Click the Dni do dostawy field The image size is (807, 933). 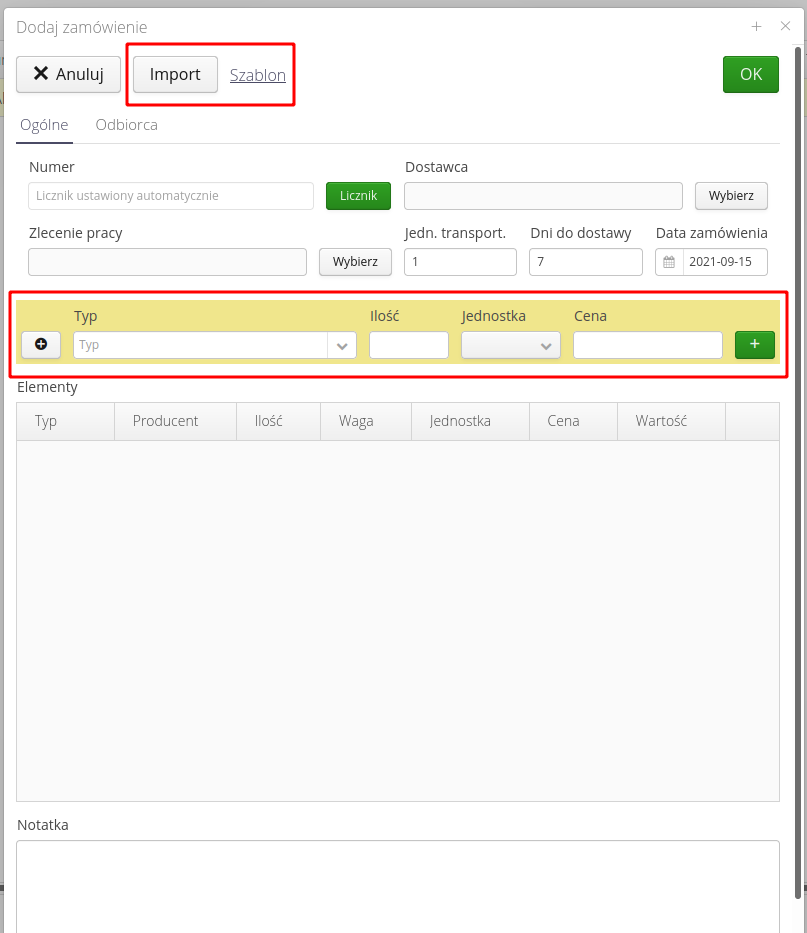585,262
